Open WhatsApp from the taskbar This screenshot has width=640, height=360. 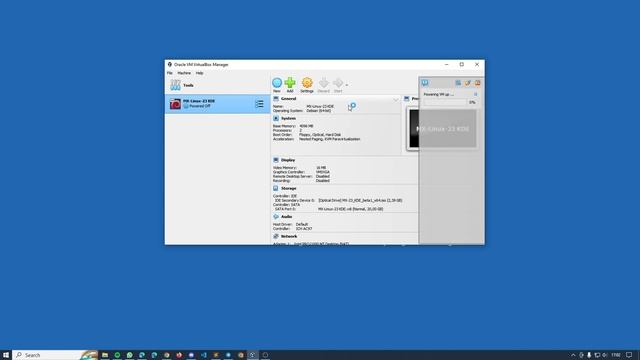pos(129,355)
